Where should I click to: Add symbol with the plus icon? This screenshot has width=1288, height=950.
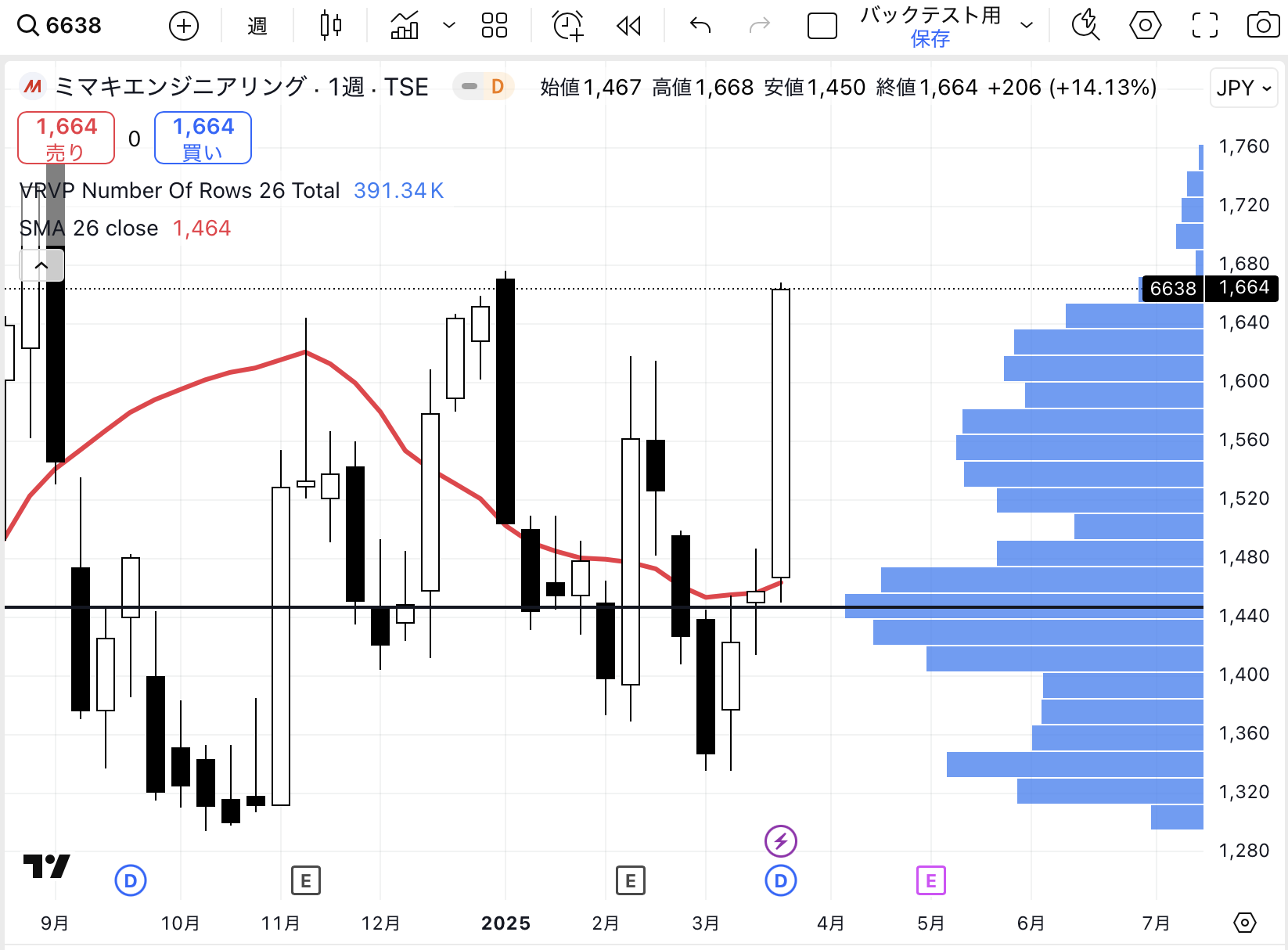pyautogui.click(x=184, y=26)
